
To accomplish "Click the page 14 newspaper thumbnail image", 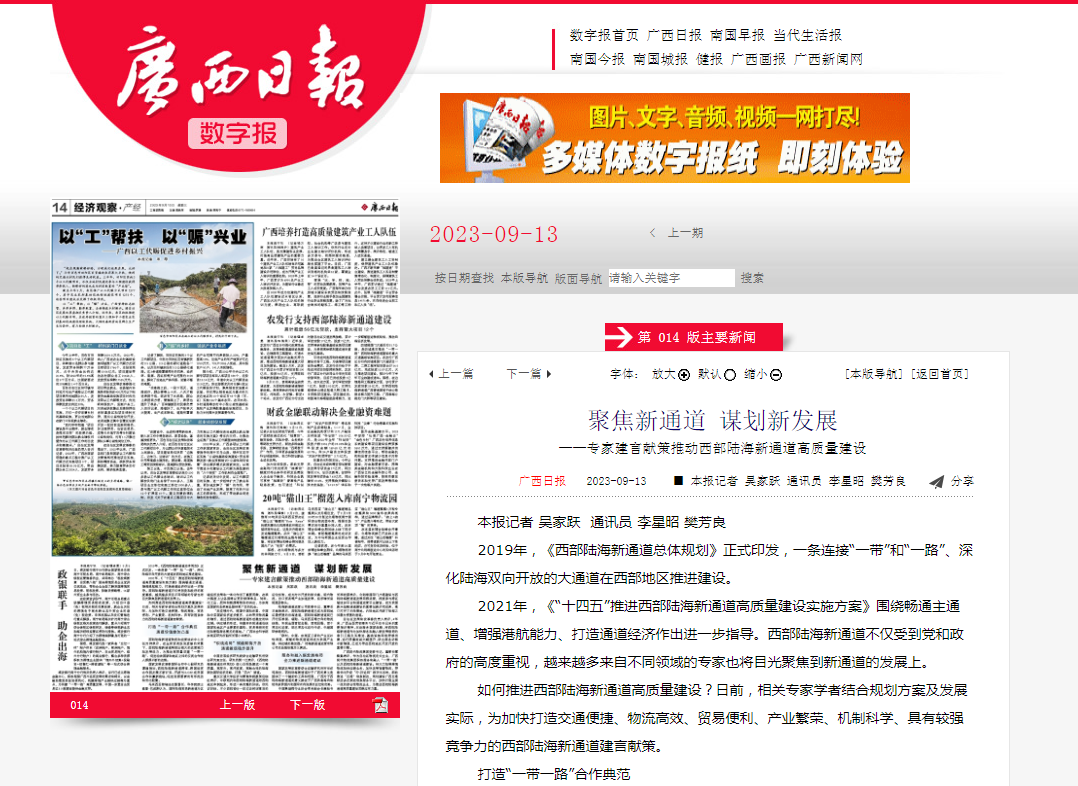I will click(225, 444).
